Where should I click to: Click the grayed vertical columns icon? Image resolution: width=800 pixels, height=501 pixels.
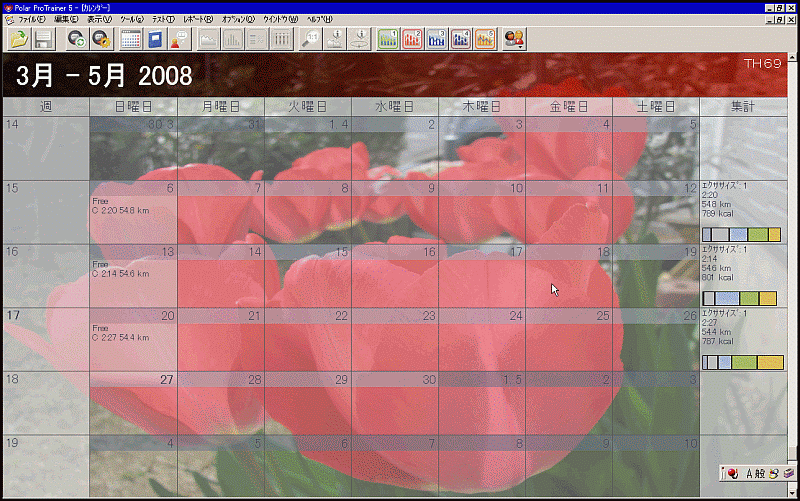[282, 39]
